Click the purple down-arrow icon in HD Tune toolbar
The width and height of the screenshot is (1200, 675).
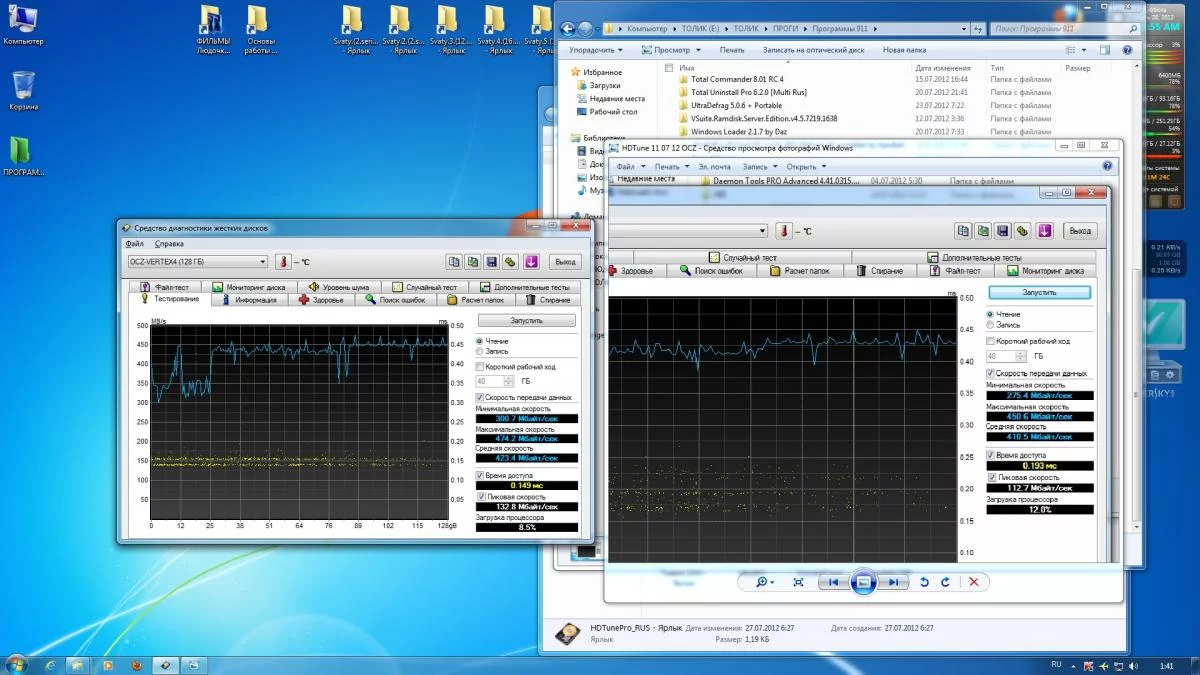[x=531, y=262]
